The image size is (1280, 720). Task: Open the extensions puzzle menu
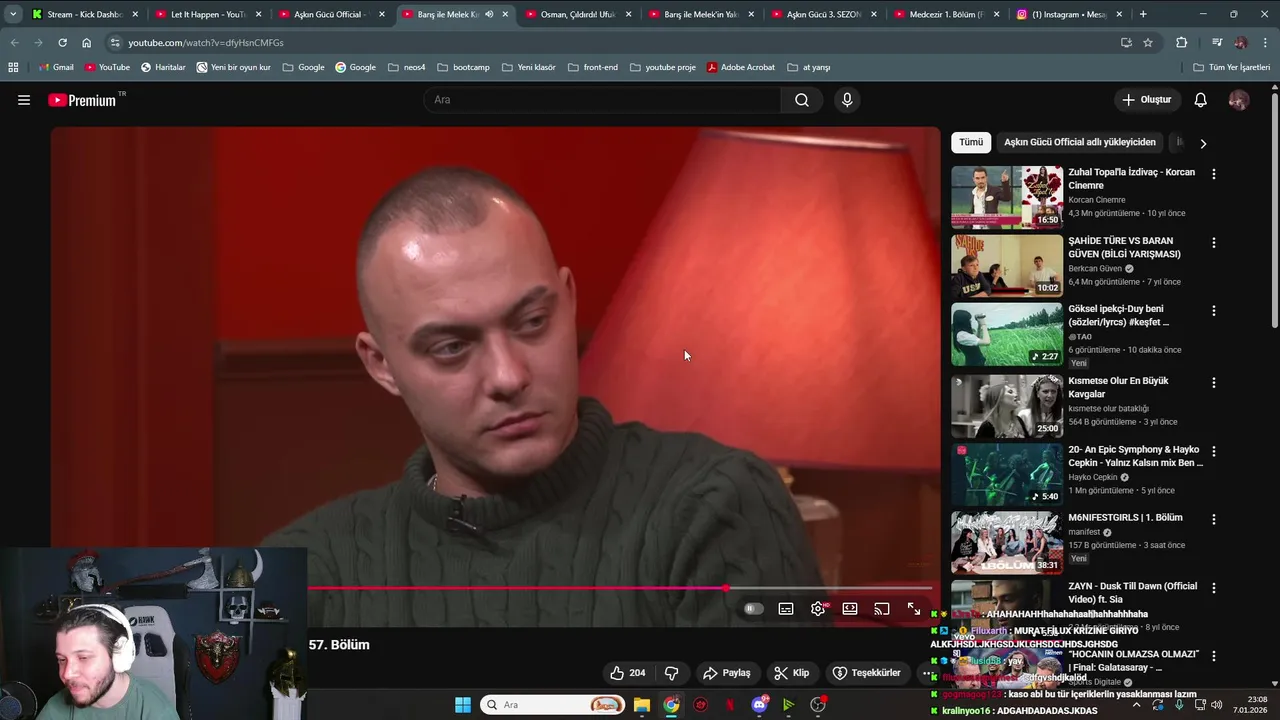(1182, 43)
